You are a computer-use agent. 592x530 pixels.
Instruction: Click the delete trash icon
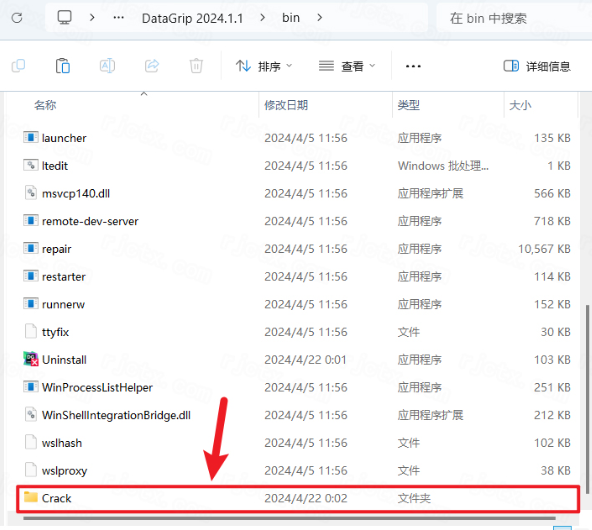click(196, 66)
